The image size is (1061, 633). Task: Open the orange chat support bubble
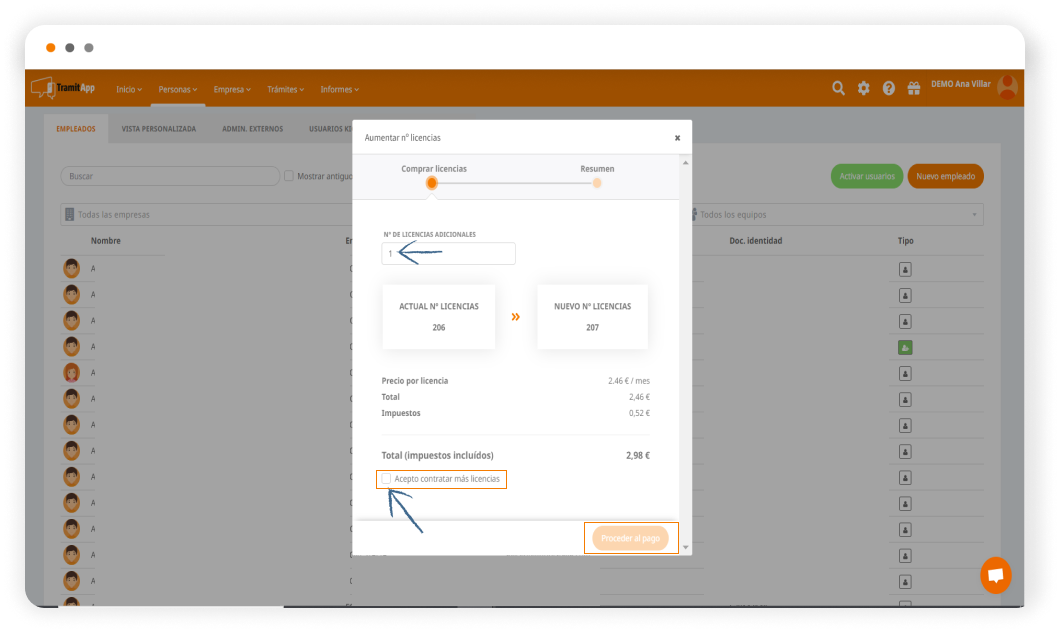point(995,575)
